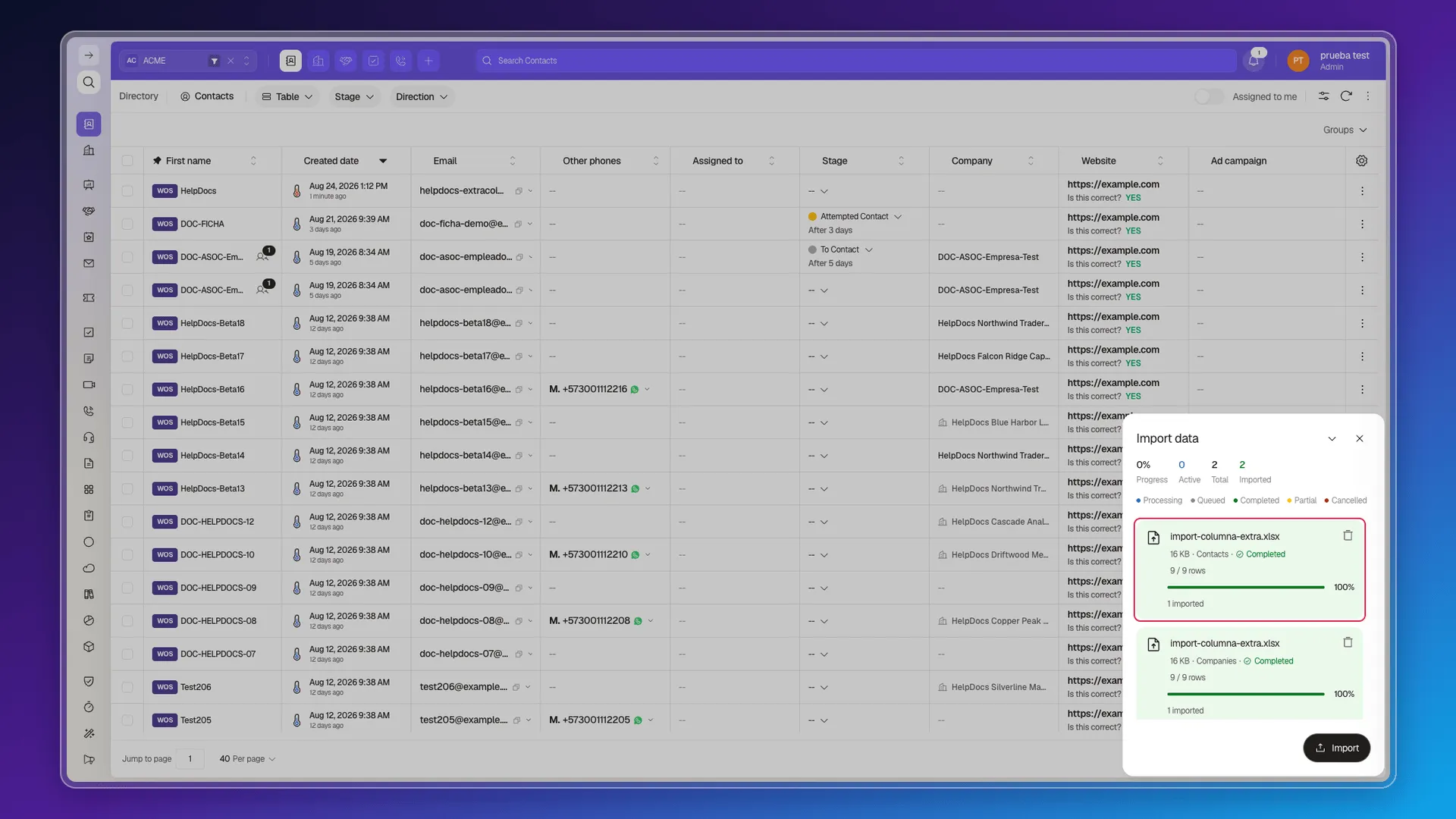This screenshot has width=1456, height=819.
Task: Select all rows with header checkbox
Action: [127, 161]
